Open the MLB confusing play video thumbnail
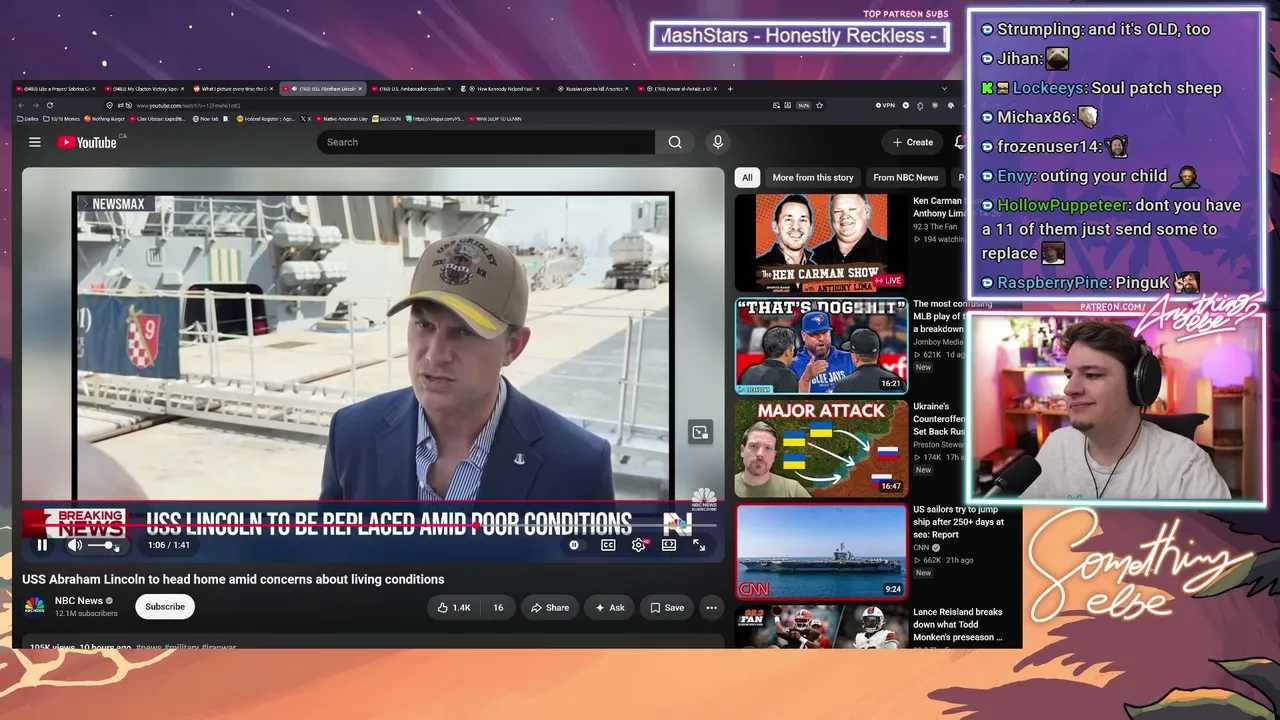Image resolution: width=1280 pixels, height=720 pixels. [821, 346]
